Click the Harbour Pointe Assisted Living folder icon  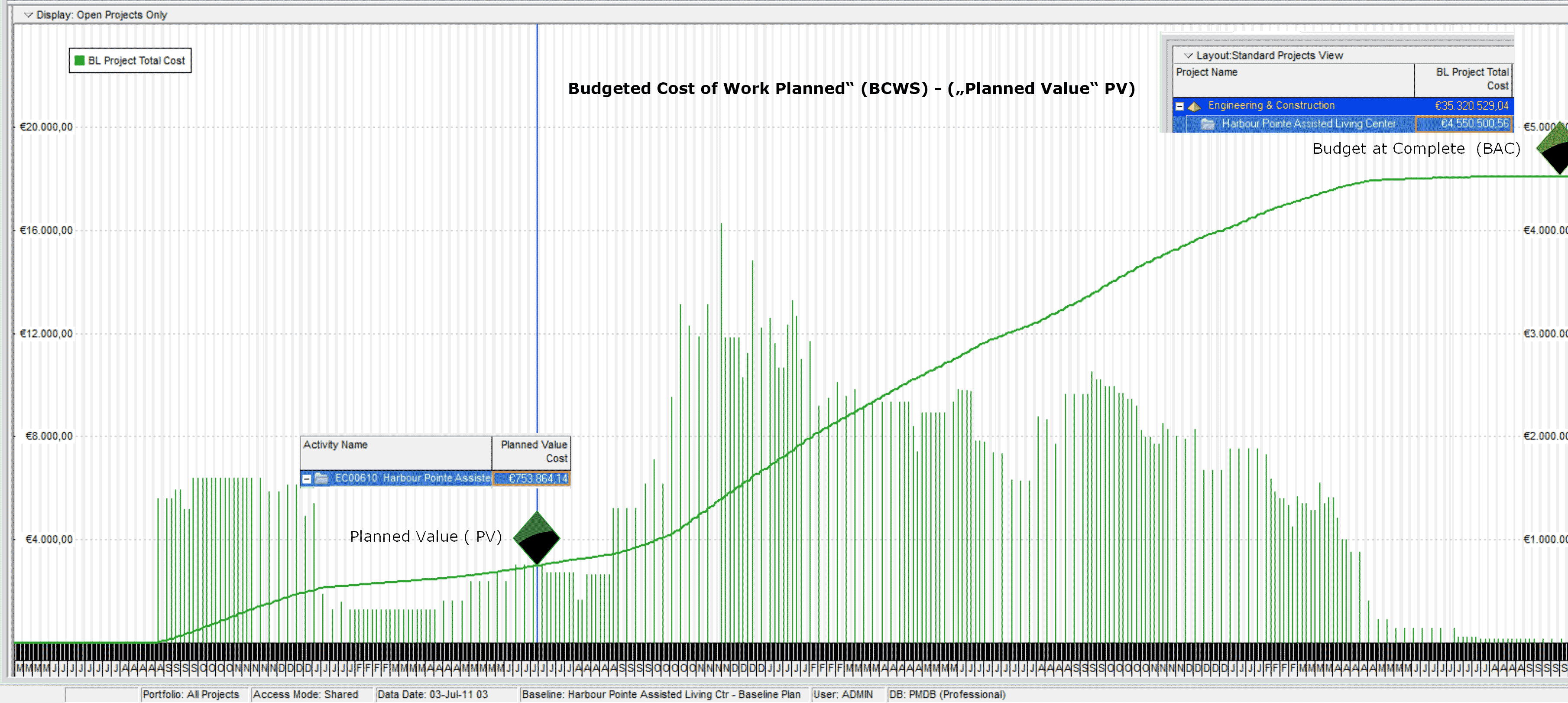pos(1207,124)
